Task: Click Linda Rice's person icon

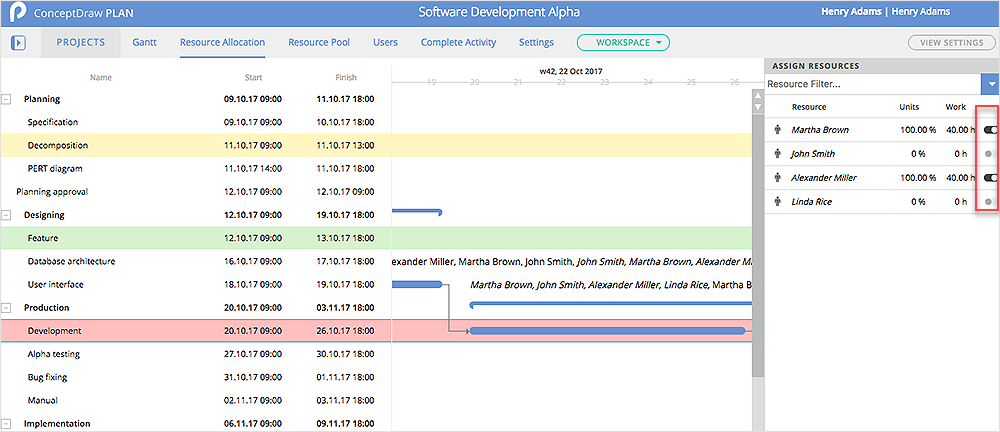Action: click(777, 202)
